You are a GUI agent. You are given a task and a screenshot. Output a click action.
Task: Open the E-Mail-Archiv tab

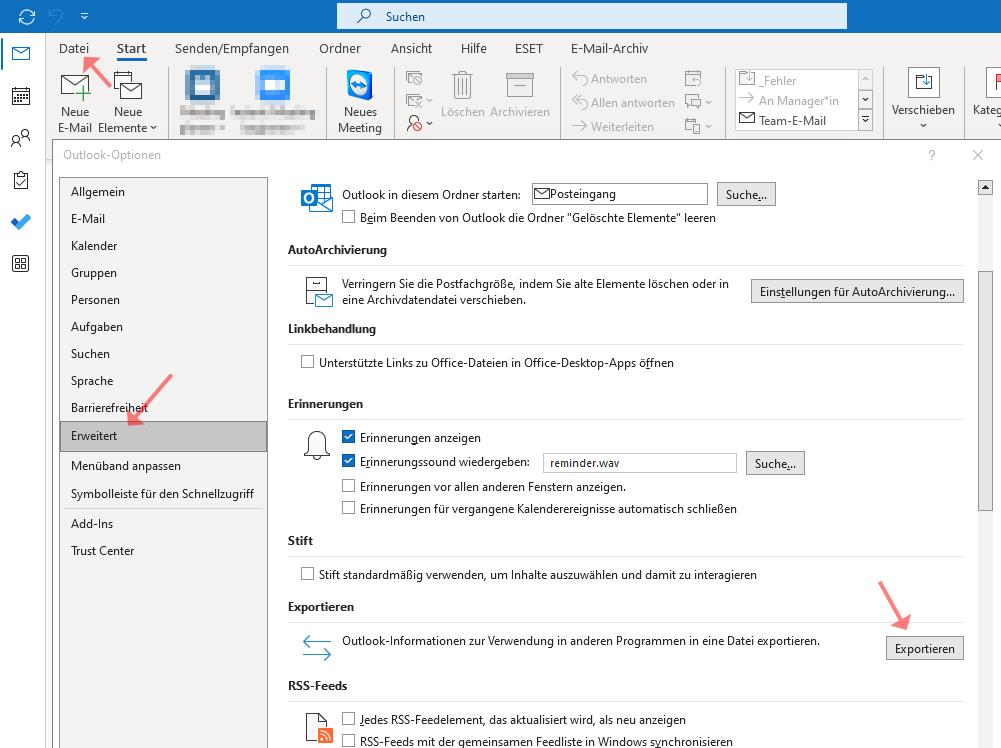coord(609,49)
